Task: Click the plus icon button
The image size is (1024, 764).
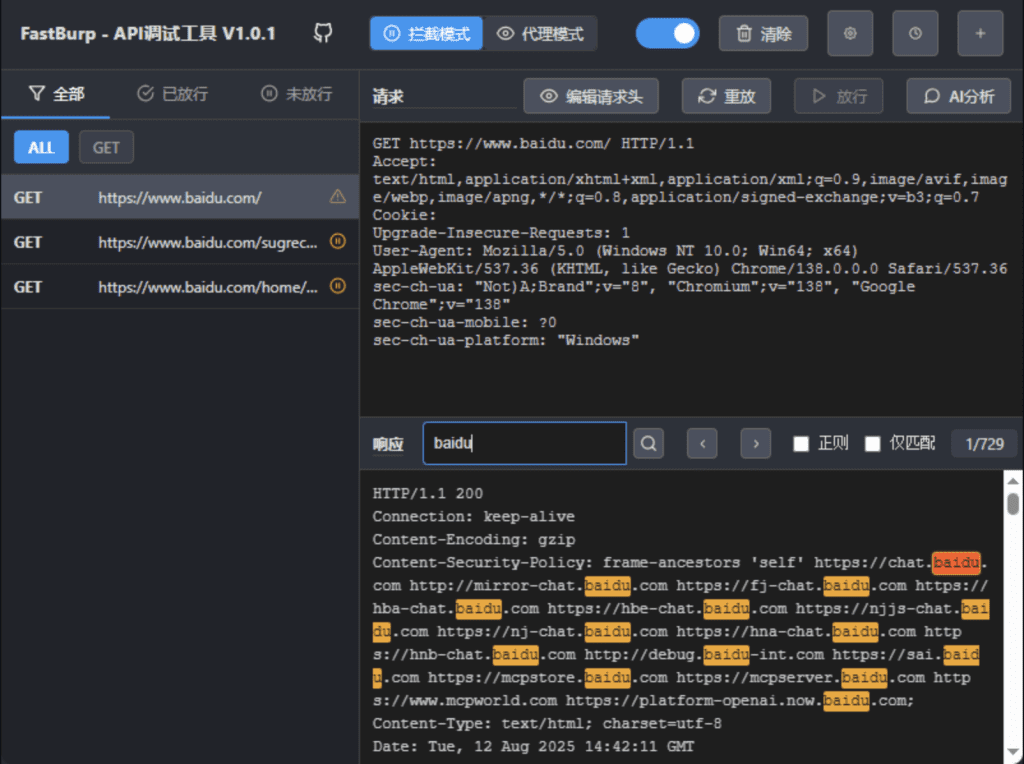Action: (980, 33)
